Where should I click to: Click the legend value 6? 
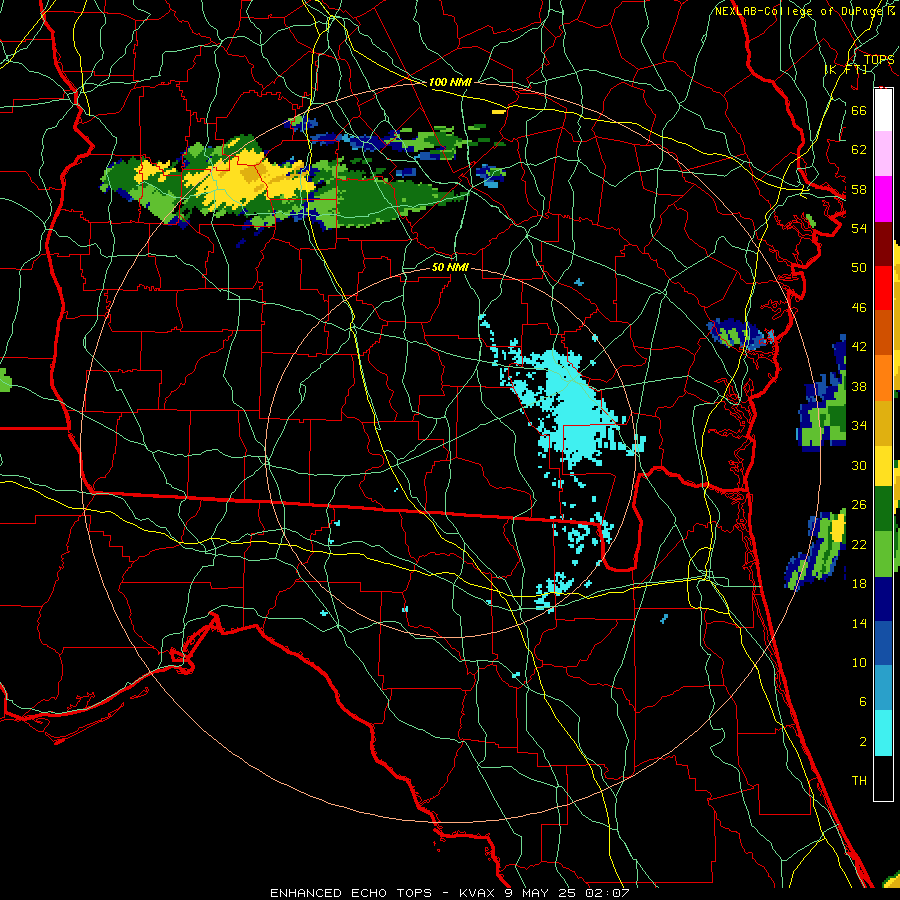862,702
